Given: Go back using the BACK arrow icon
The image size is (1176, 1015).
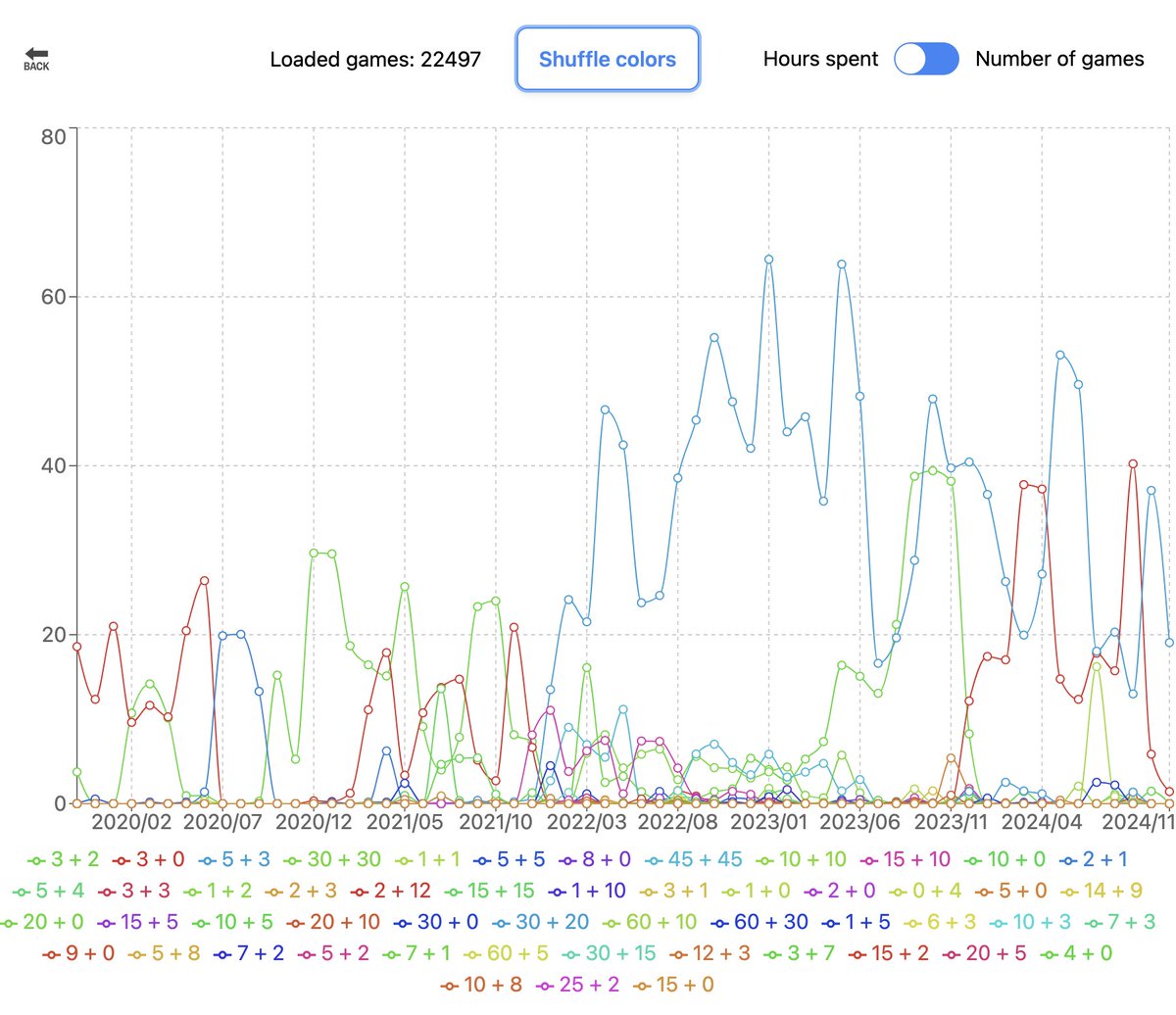Looking at the screenshot, I should point(36,59).
